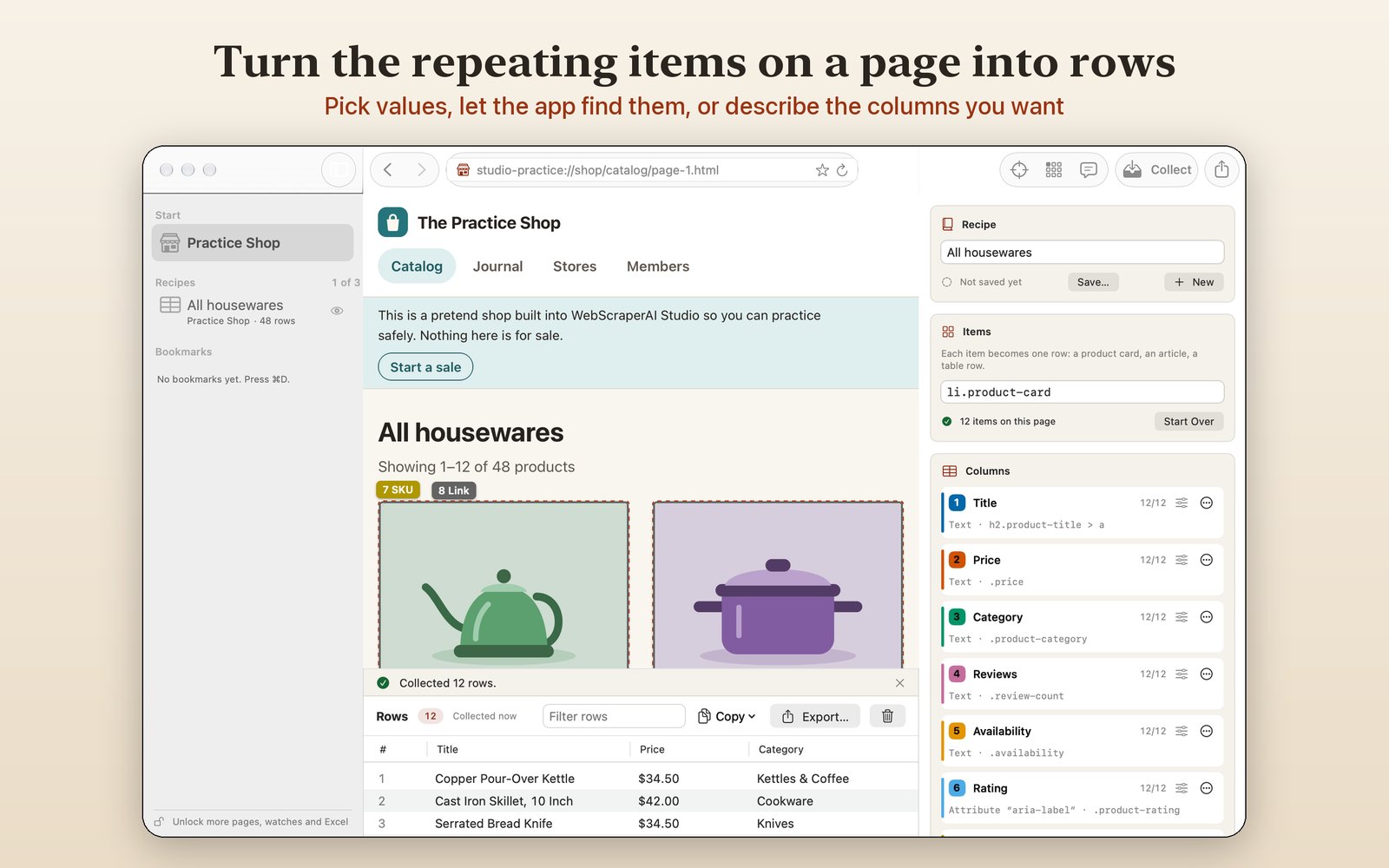Click the green kettle product image

pos(504,585)
